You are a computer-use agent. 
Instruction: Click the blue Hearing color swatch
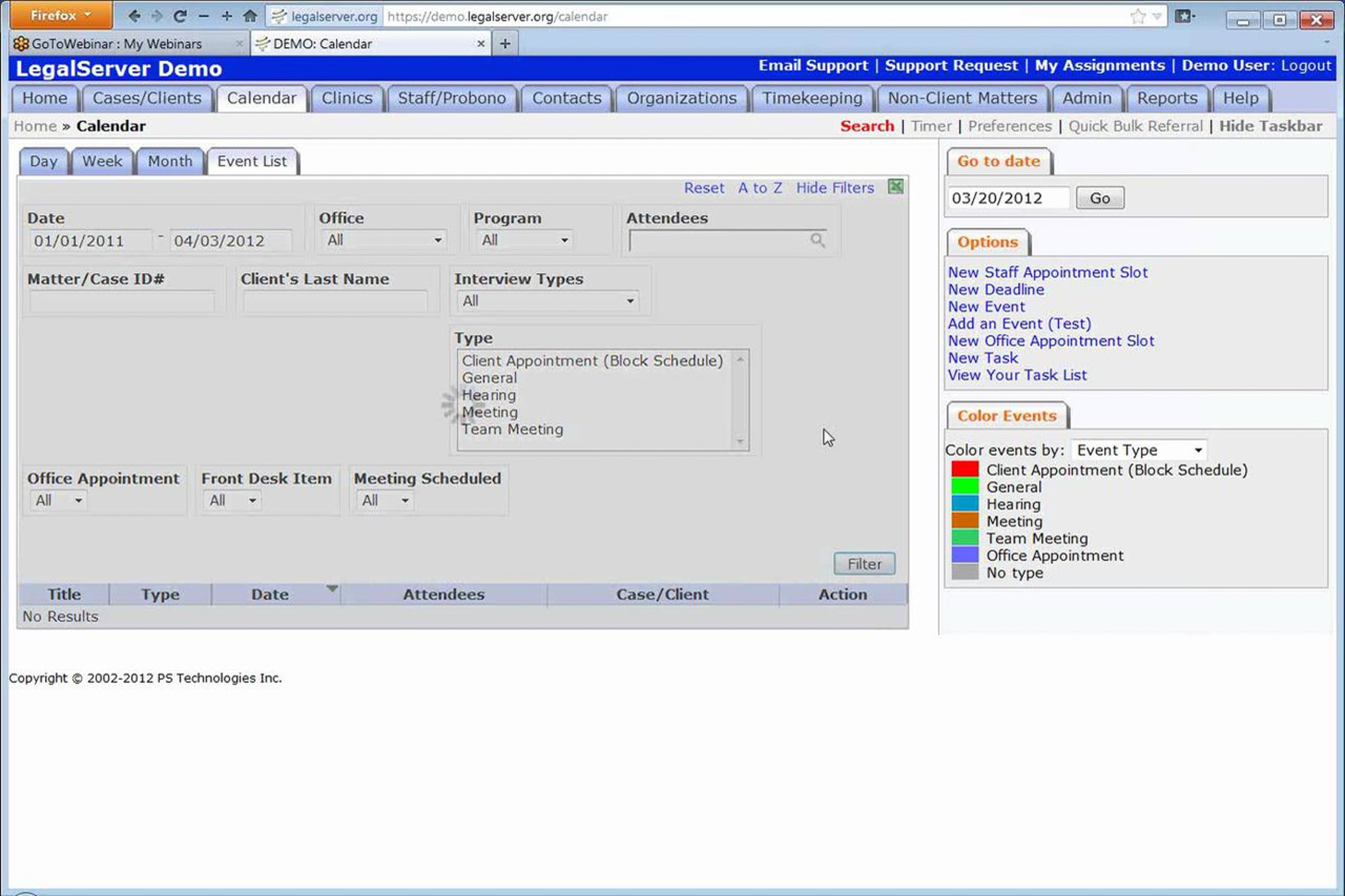964,504
